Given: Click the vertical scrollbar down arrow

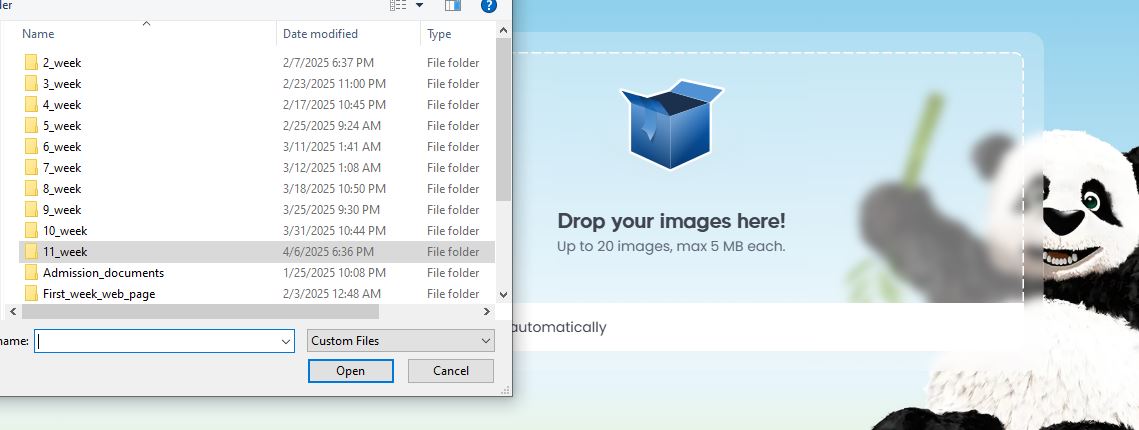Looking at the screenshot, I should [503, 294].
